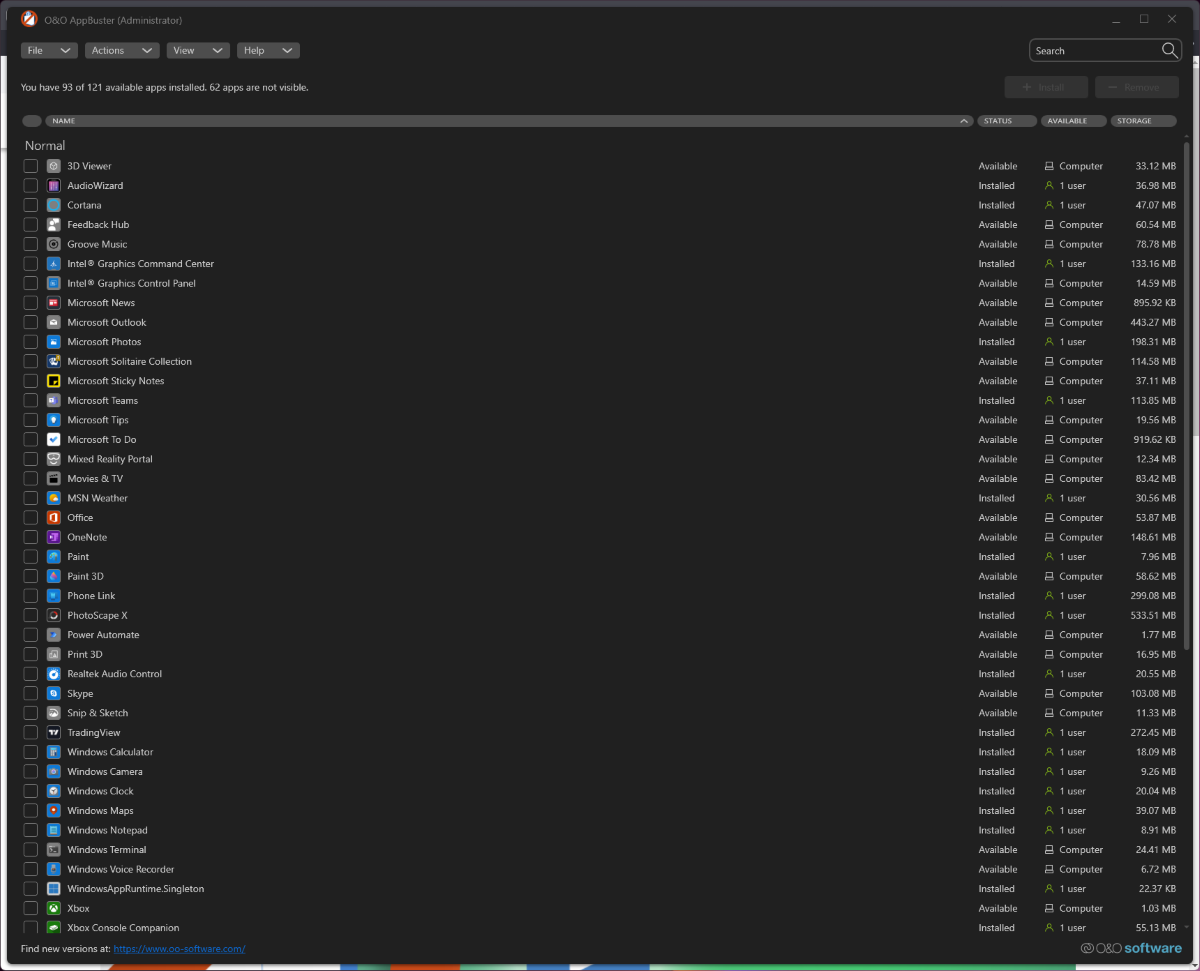Open the oo-software.com link
Image resolution: width=1200 pixels, height=971 pixels.
click(x=179, y=949)
